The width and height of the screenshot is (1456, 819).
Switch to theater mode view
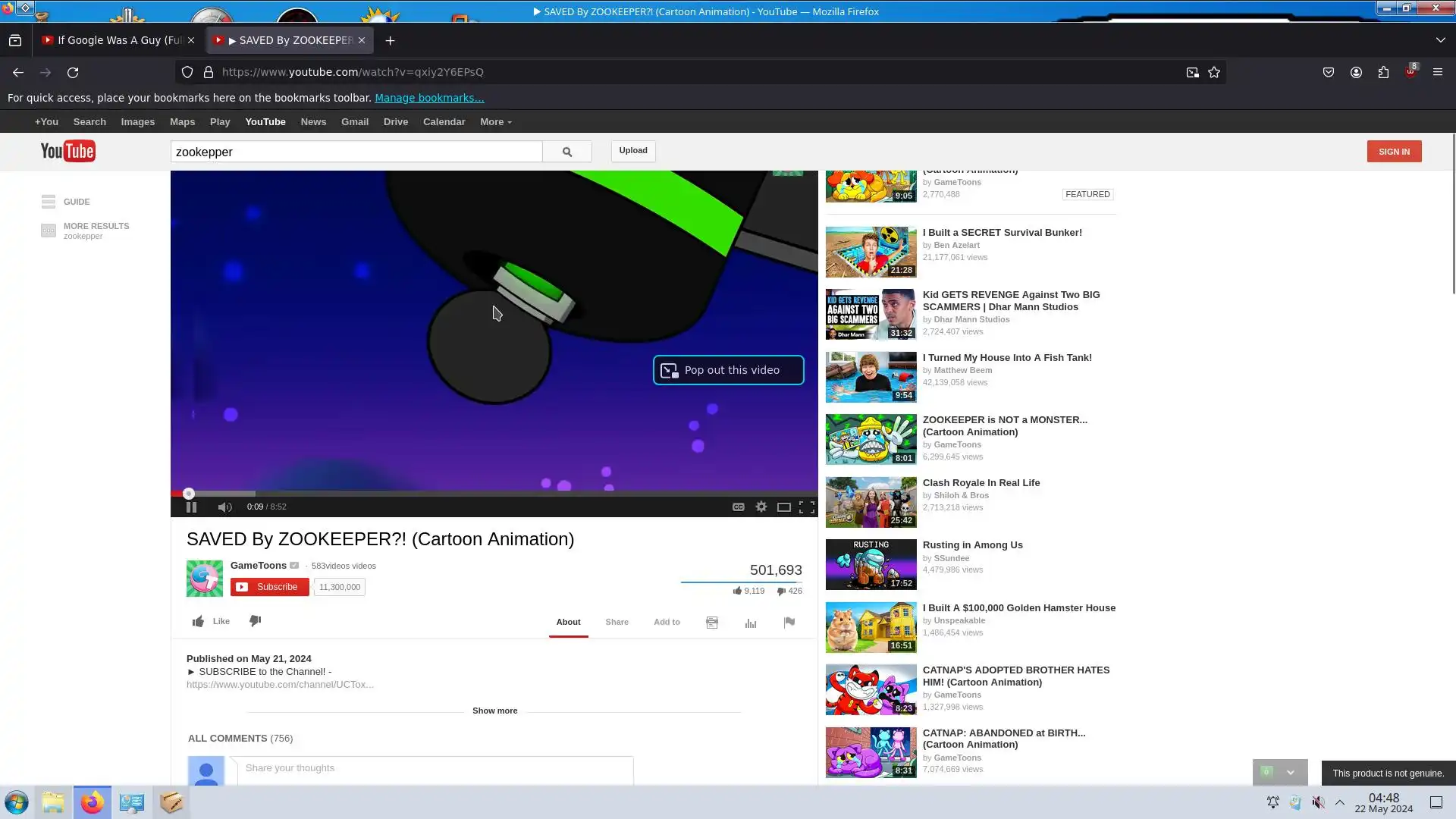783,507
